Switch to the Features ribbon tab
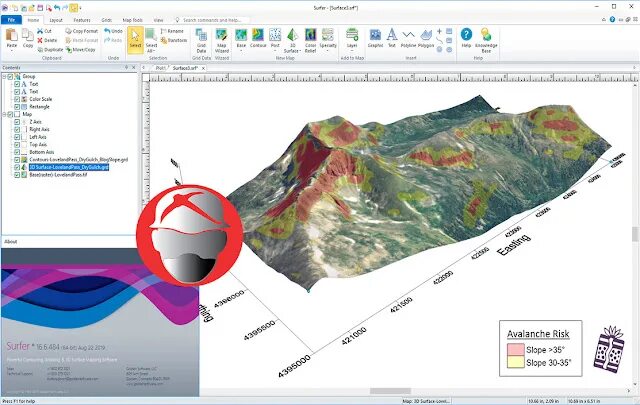The image size is (640, 405). [82, 20]
